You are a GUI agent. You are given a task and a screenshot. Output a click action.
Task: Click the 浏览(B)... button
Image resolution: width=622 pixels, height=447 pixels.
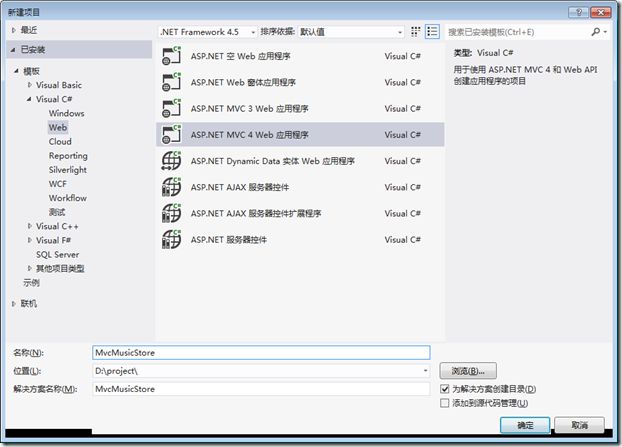tap(468, 371)
